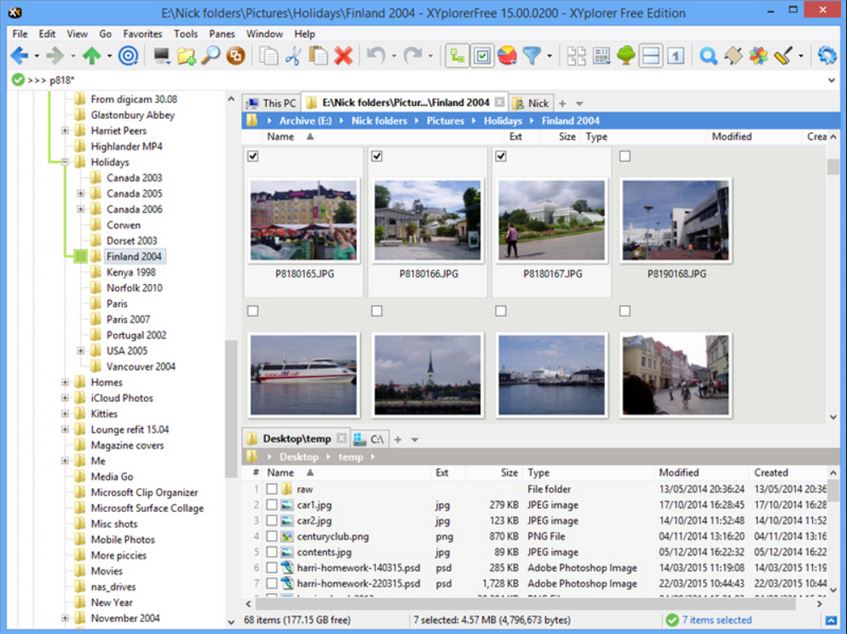The height and width of the screenshot is (634, 847).
Task: Tick the checkbox for car1.jpg
Action: point(272,505)
